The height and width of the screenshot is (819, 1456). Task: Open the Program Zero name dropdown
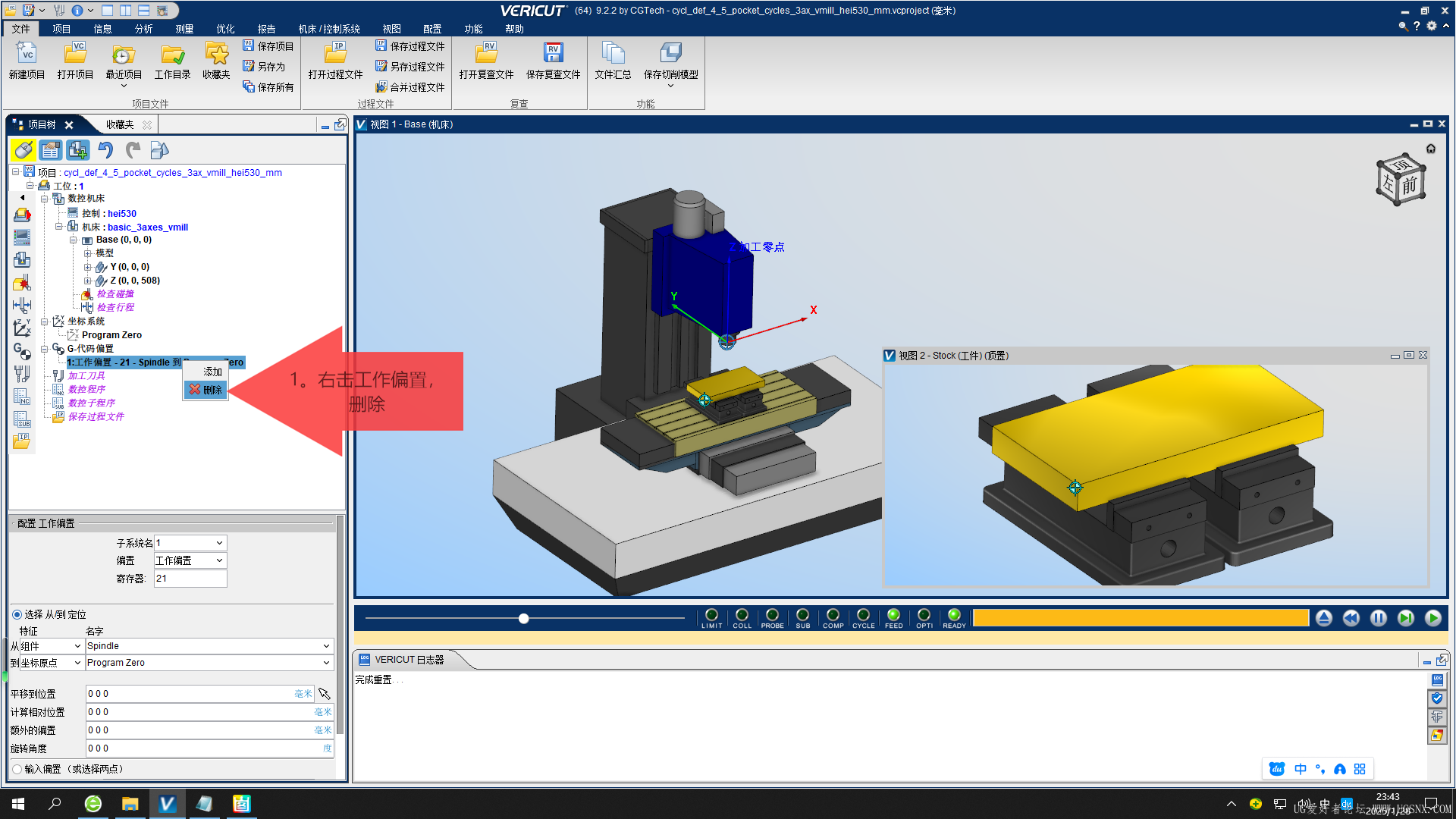pyautogui.click(x=209, y=663)
